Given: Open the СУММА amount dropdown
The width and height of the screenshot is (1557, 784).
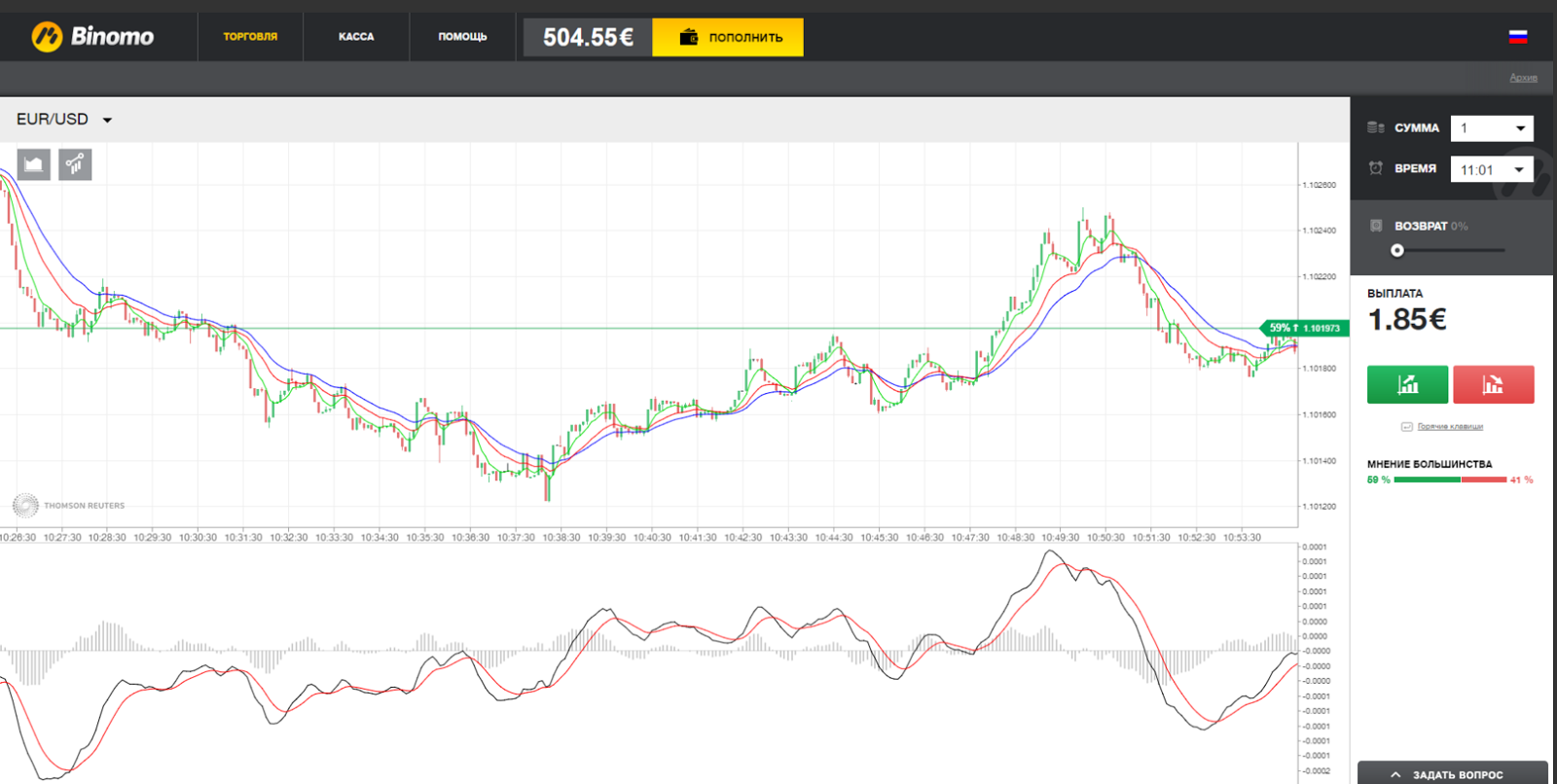Looking at the screenshot, I should point(1492,128).
